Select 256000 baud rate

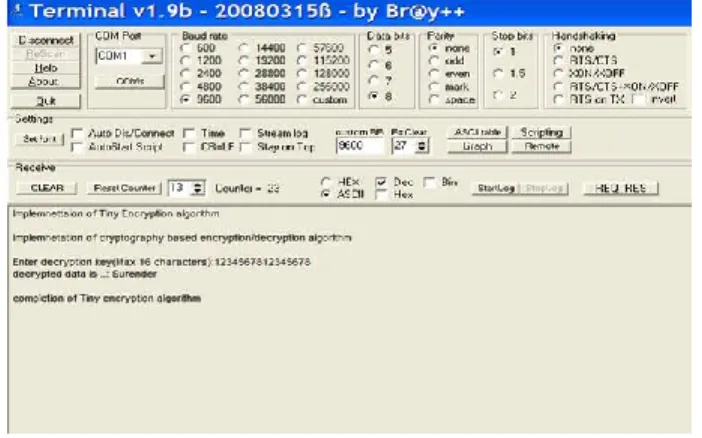tap(302, 86)
